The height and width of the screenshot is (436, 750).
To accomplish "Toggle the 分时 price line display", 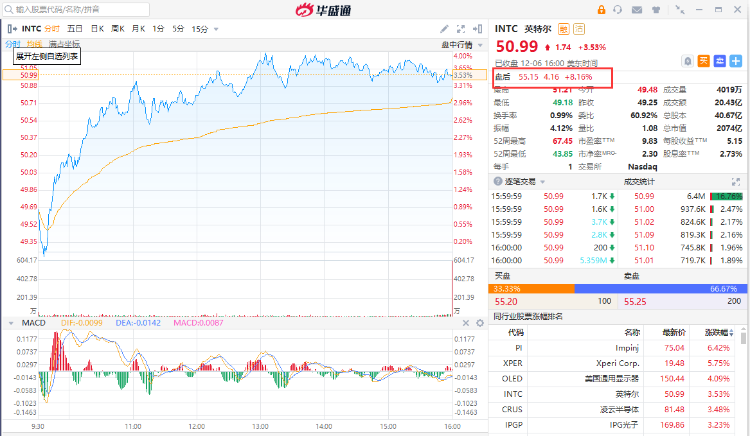I will (x=12, y=44).
